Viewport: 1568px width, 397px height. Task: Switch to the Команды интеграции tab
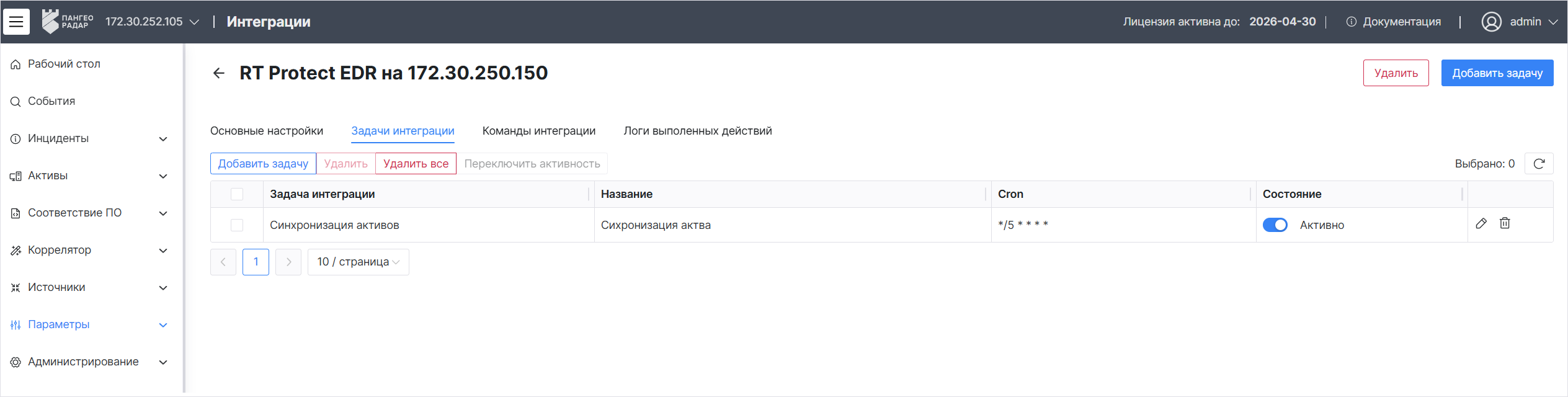(x=538, y=131)
